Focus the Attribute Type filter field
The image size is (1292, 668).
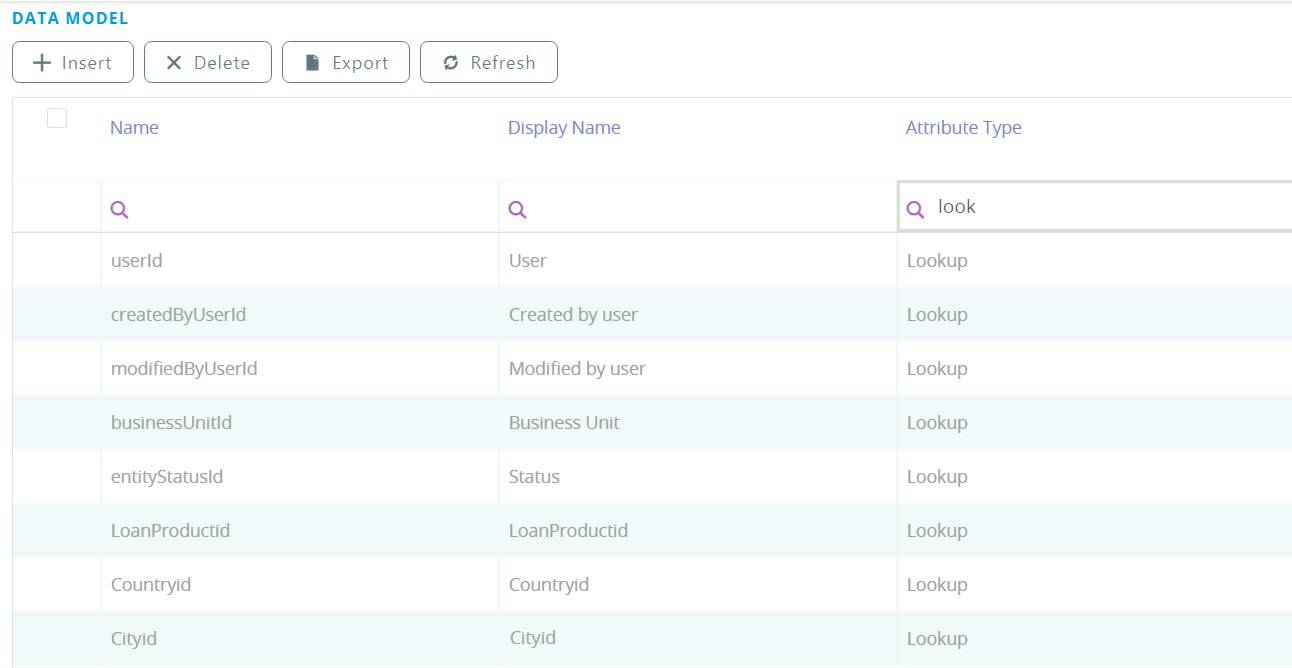coord(1100,207)
